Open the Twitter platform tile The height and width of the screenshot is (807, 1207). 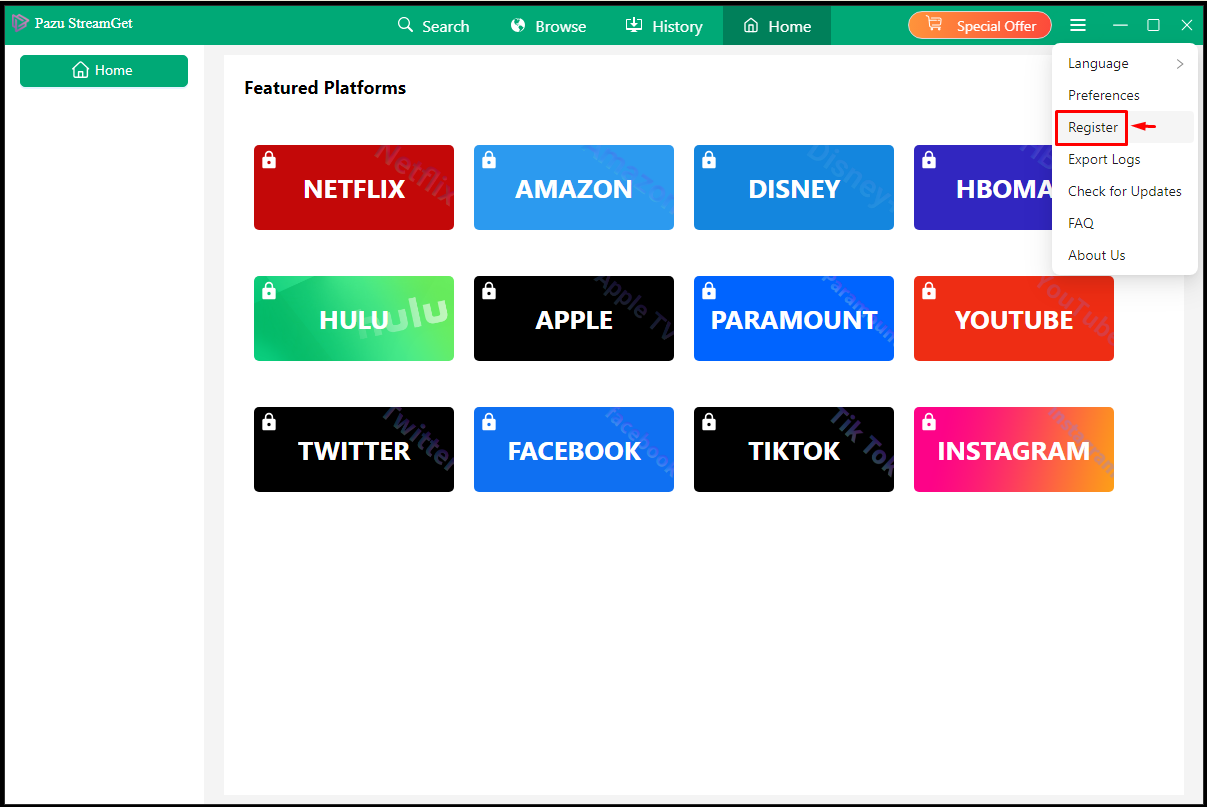354,450
